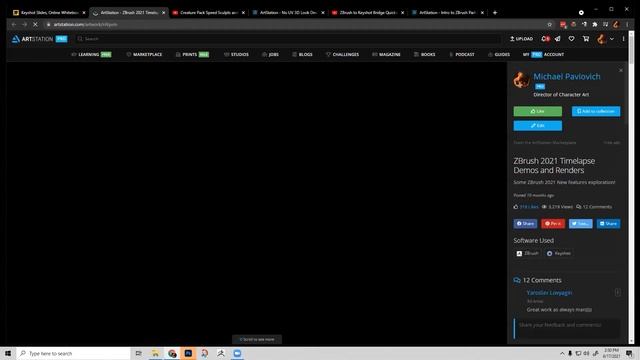This screenshot has width=640, height=360.
Task: Open Michael Pavlovich profile link
Action: coord(567,76)
